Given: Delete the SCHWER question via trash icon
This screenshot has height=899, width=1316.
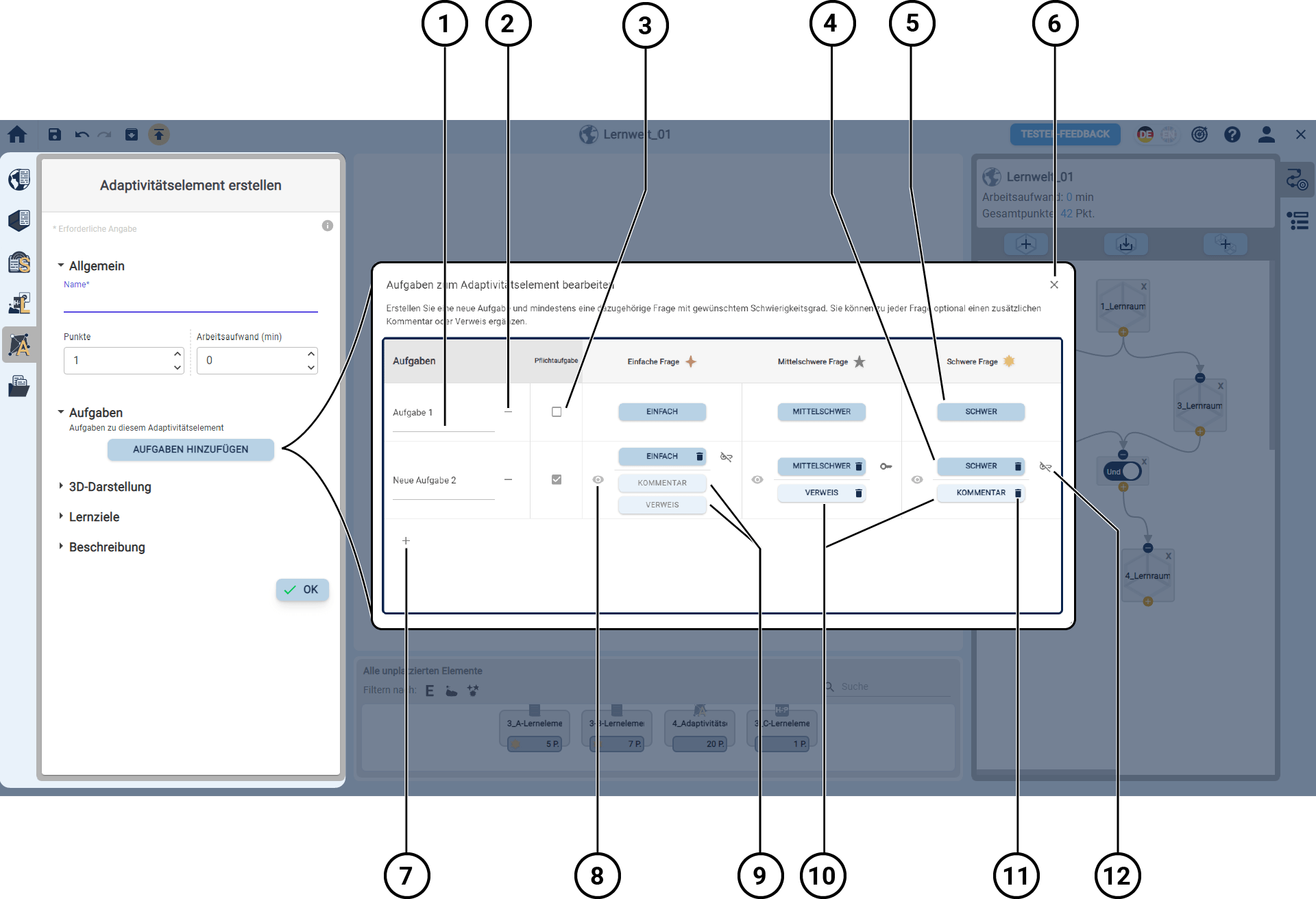Looking at the screenshot, I should pos(1018,466).
